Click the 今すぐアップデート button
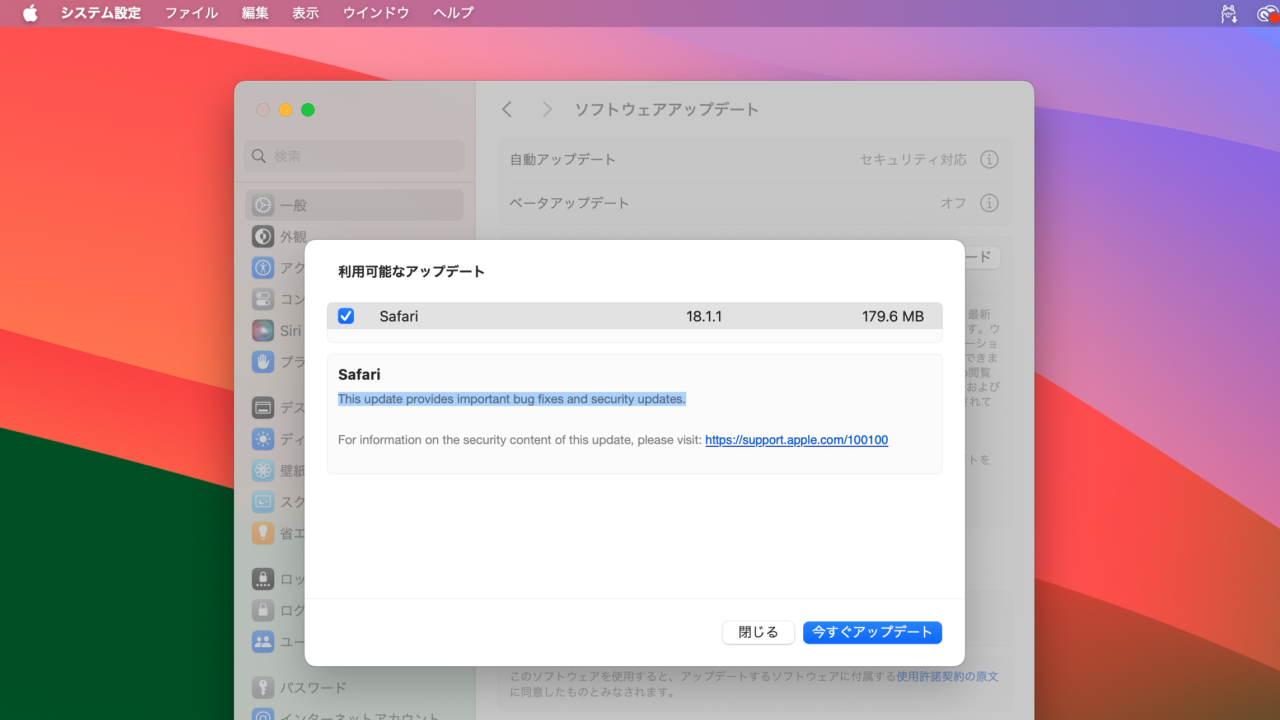The height and width of the screenshot is (720, 1280). [x=872, y=632]
